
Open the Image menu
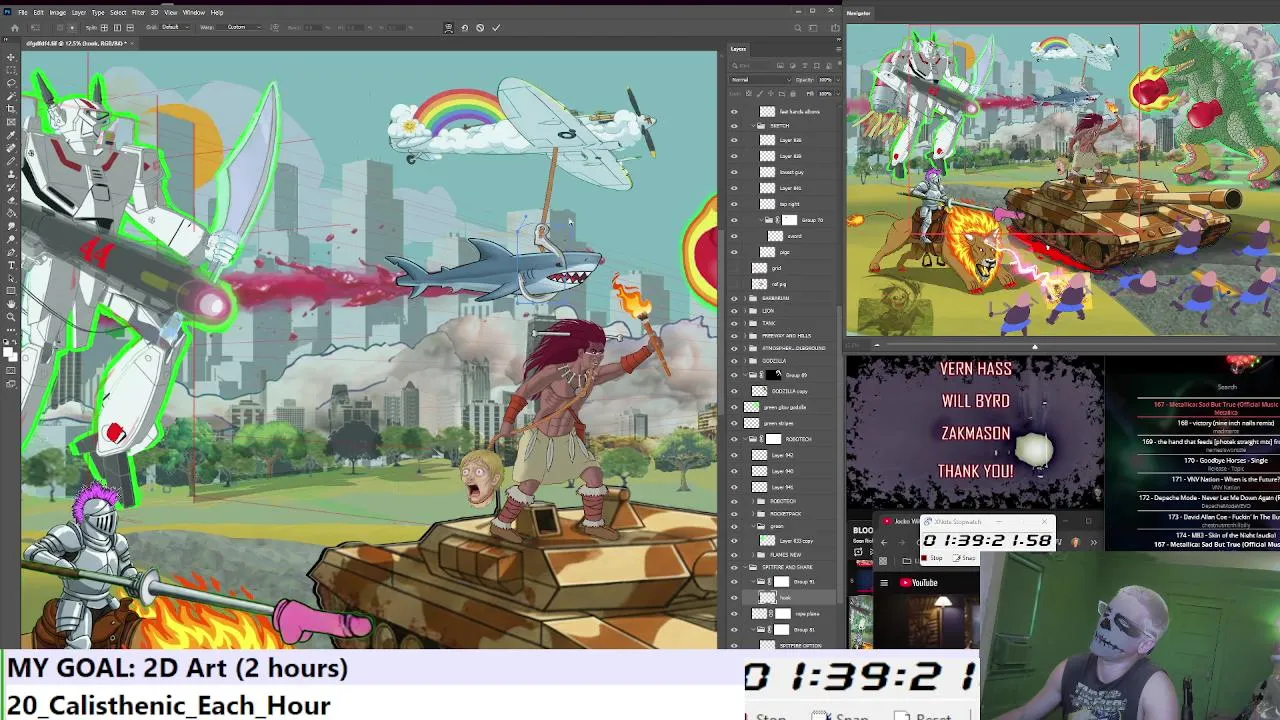click(57, 12)
